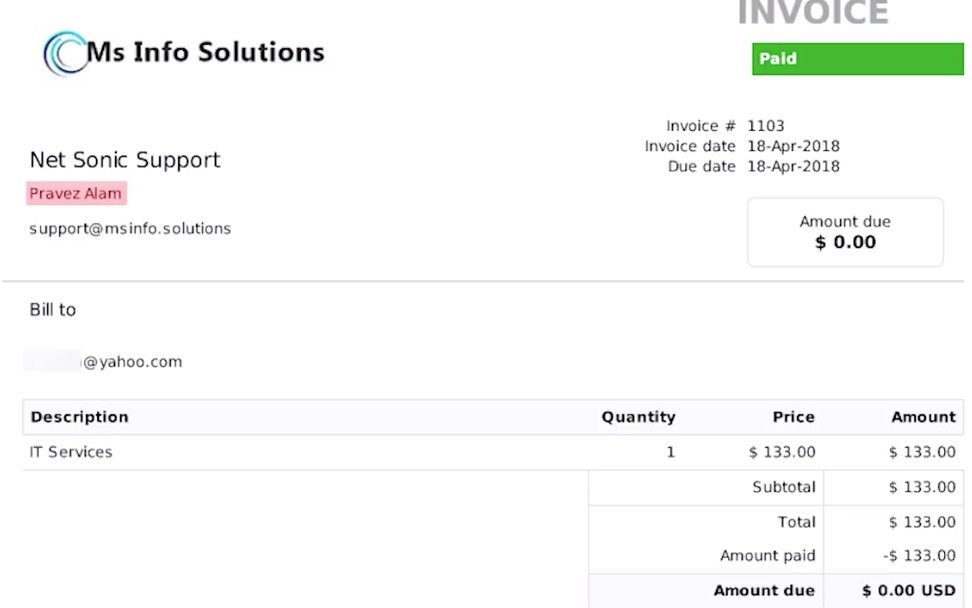Click the Subtotal $ 133.00 value

pos(922,487)
